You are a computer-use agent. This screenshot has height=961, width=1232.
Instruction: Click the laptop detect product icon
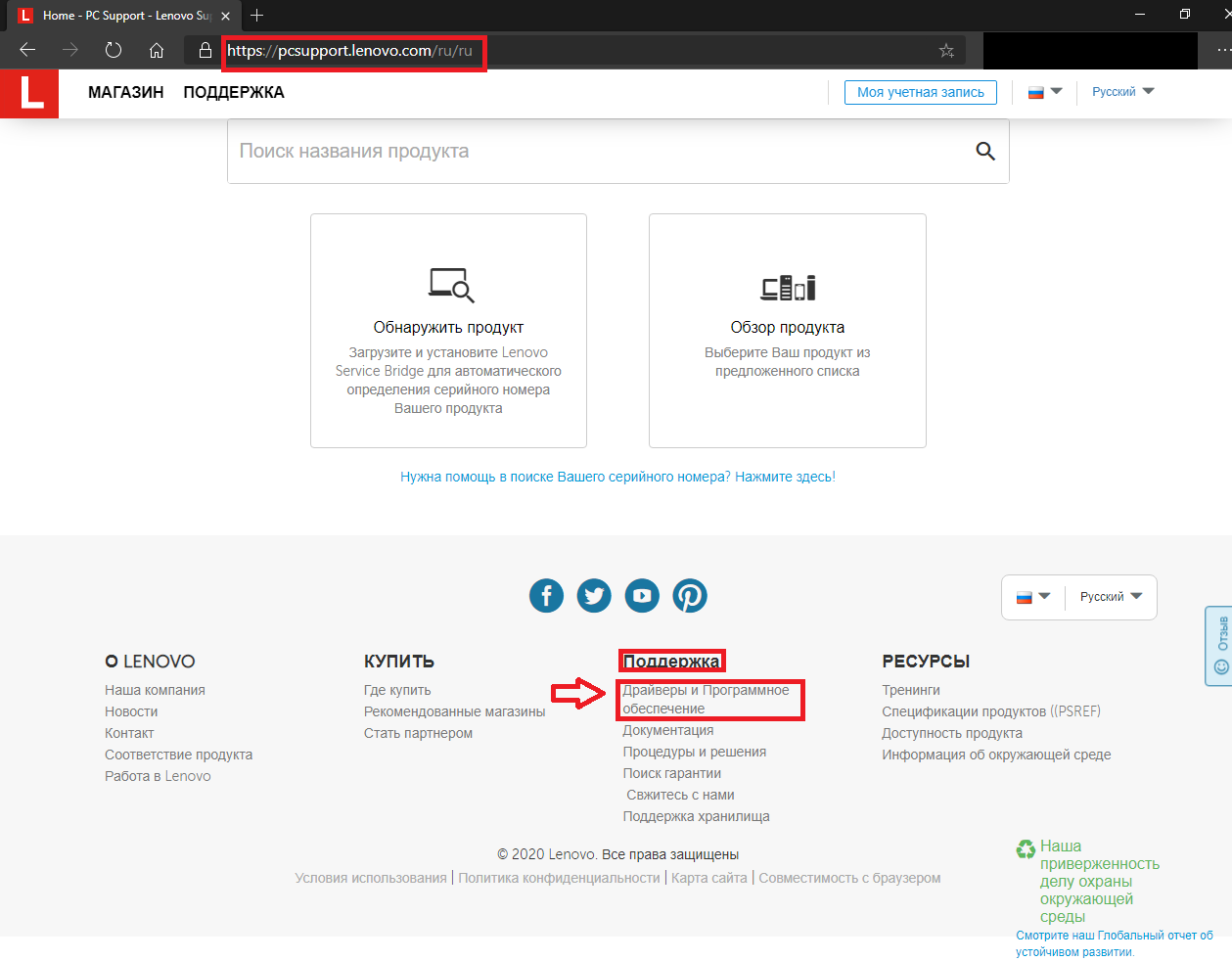coord(451,285)
